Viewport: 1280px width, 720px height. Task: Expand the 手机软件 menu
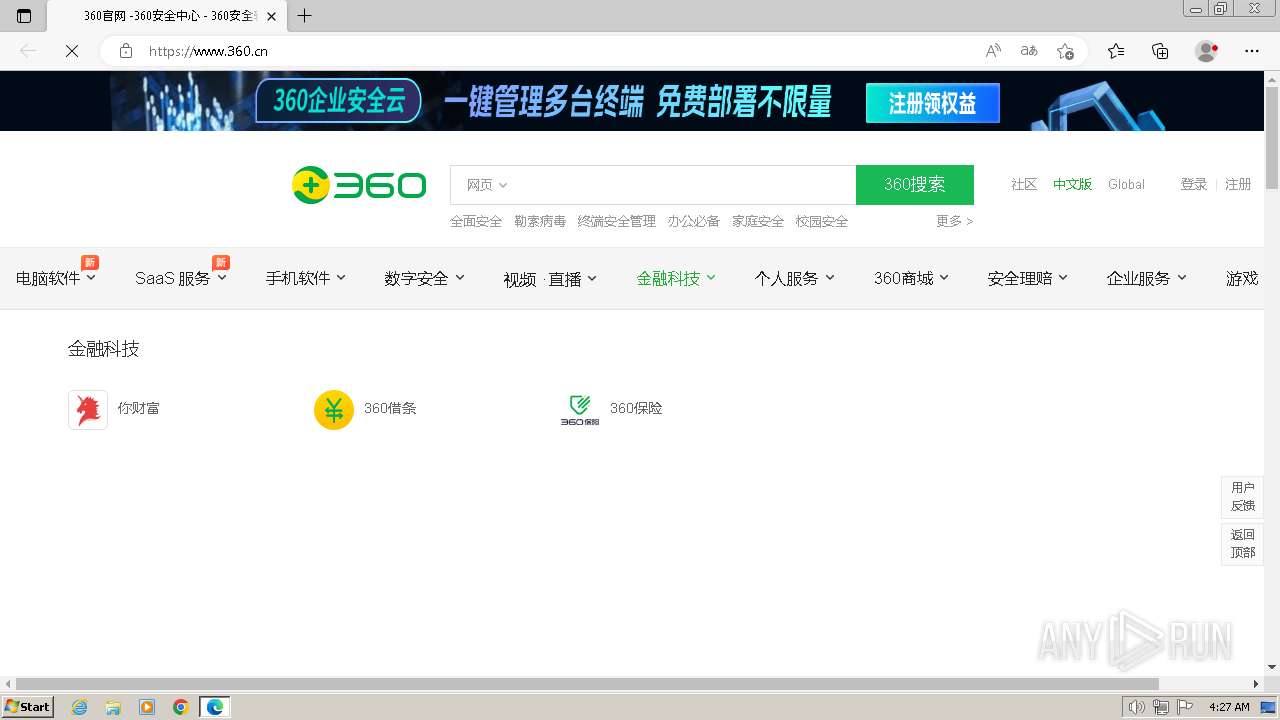tap(305, 278)
